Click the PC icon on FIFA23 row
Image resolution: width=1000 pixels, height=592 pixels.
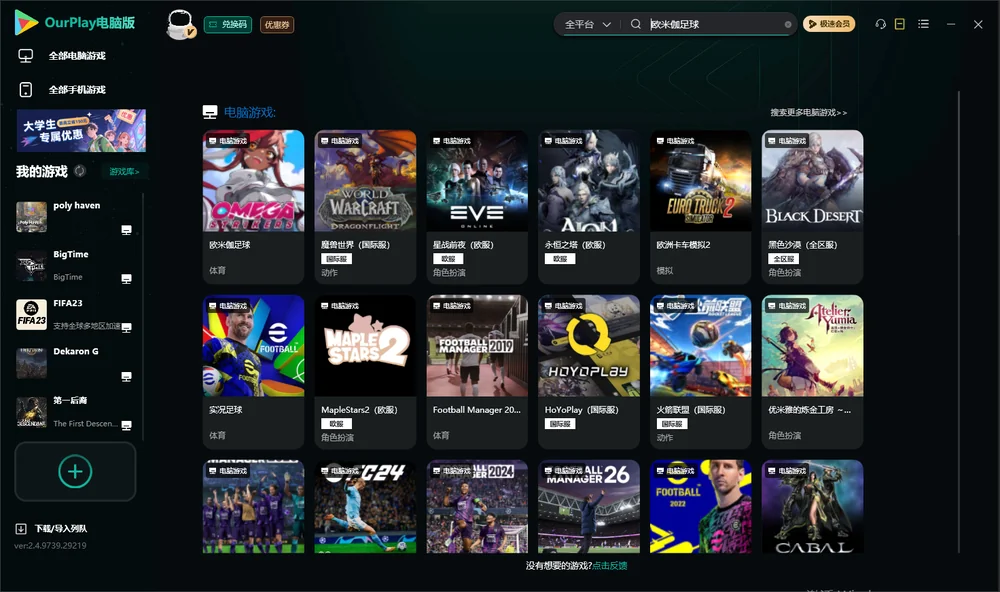coord(126,327)
